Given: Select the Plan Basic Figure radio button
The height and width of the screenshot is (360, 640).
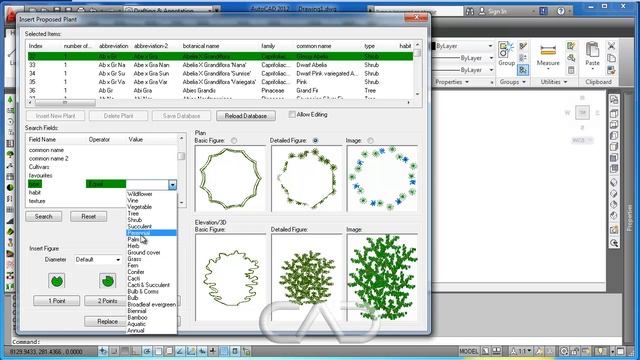Looking at the screenshot, I should [x=234, y=140].
